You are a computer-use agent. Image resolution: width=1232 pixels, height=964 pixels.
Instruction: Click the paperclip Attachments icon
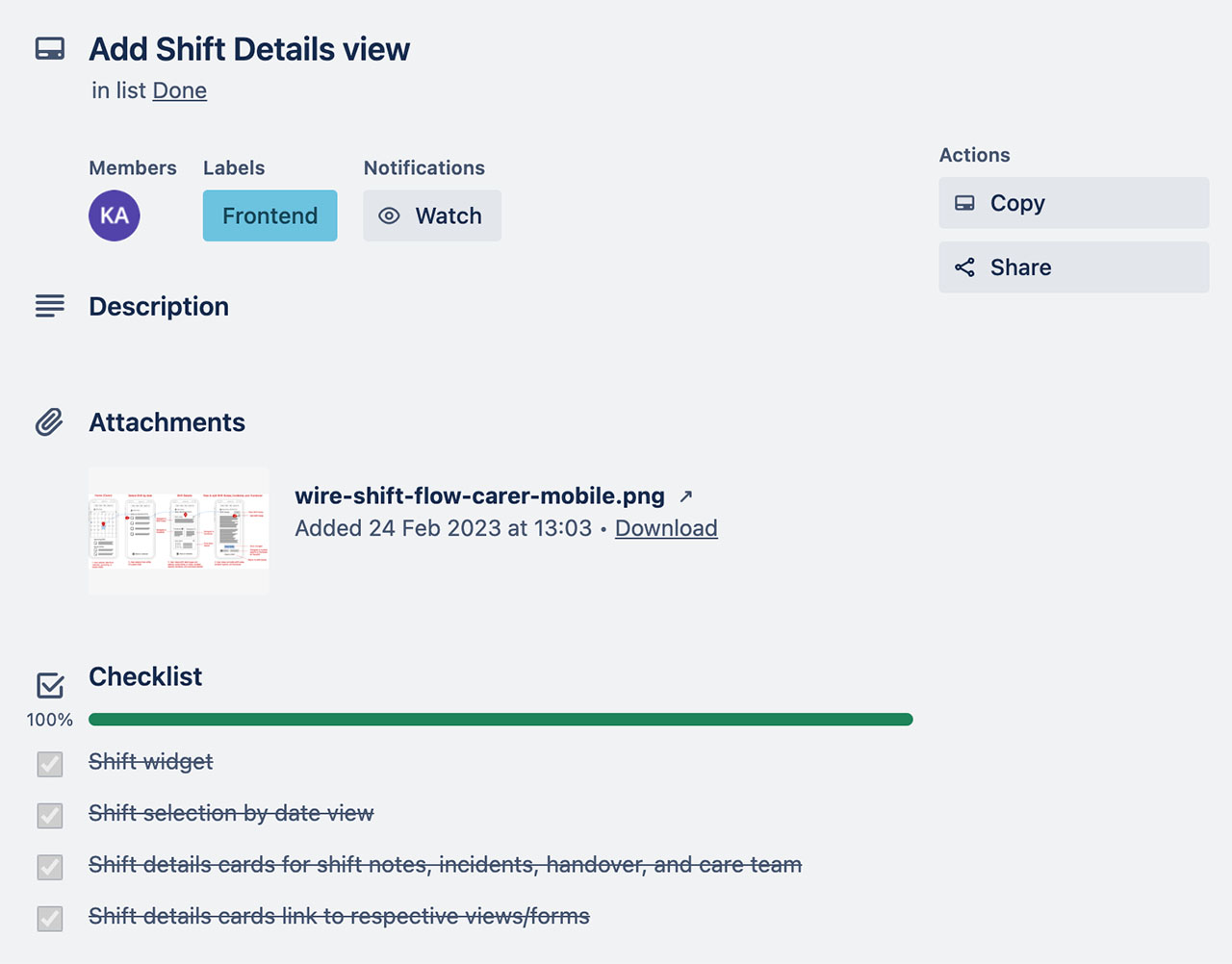(49, 421)
